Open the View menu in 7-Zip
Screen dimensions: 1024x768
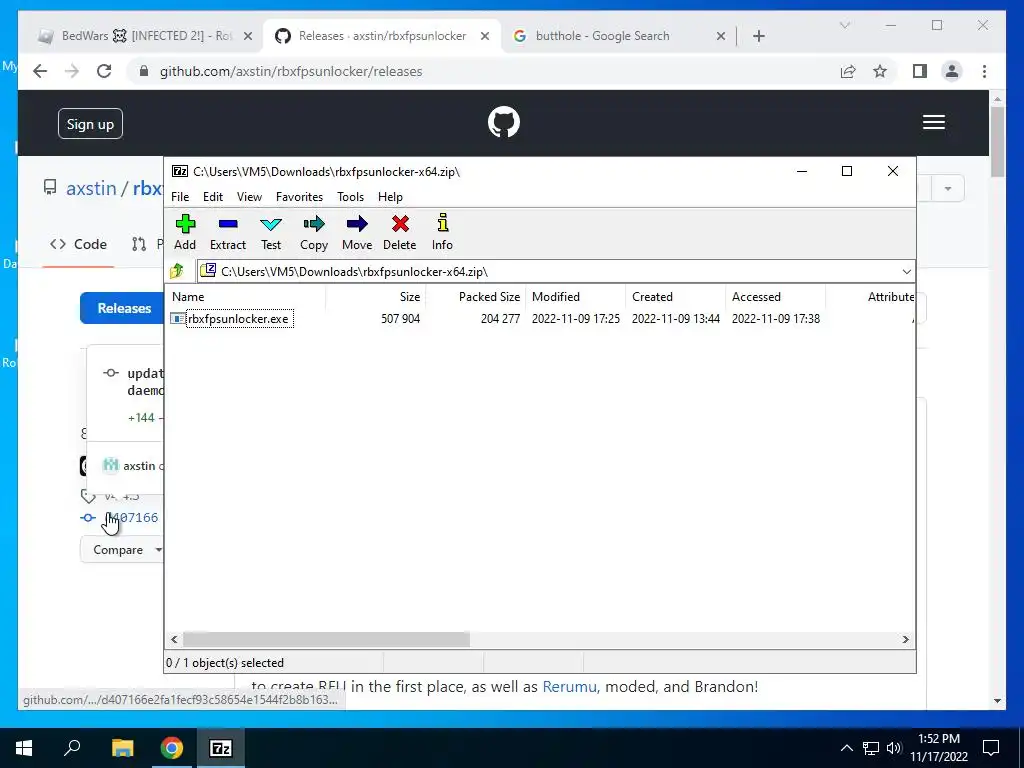tap(249, 197)
